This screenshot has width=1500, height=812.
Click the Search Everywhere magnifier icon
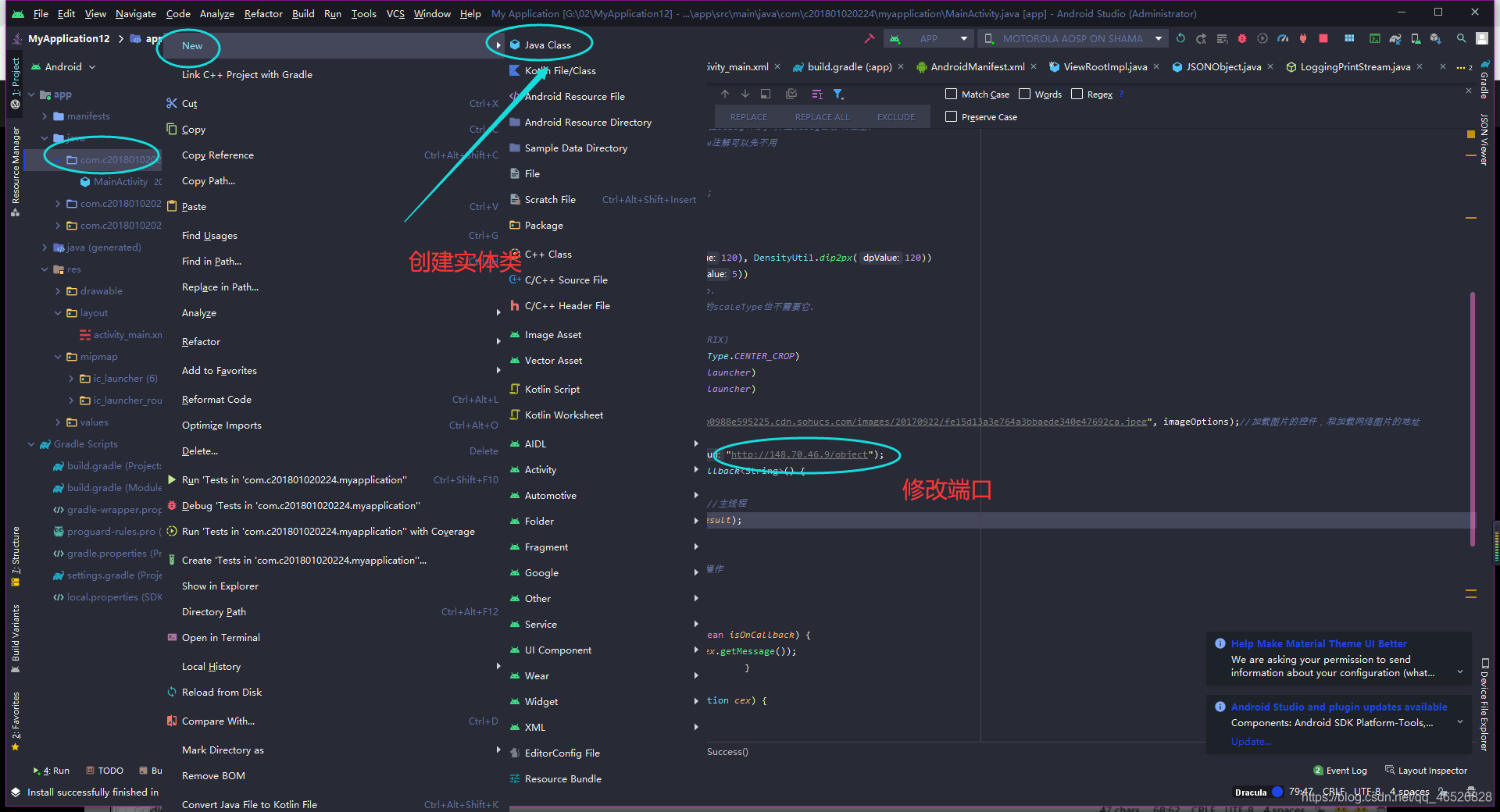pos(1461,38)
